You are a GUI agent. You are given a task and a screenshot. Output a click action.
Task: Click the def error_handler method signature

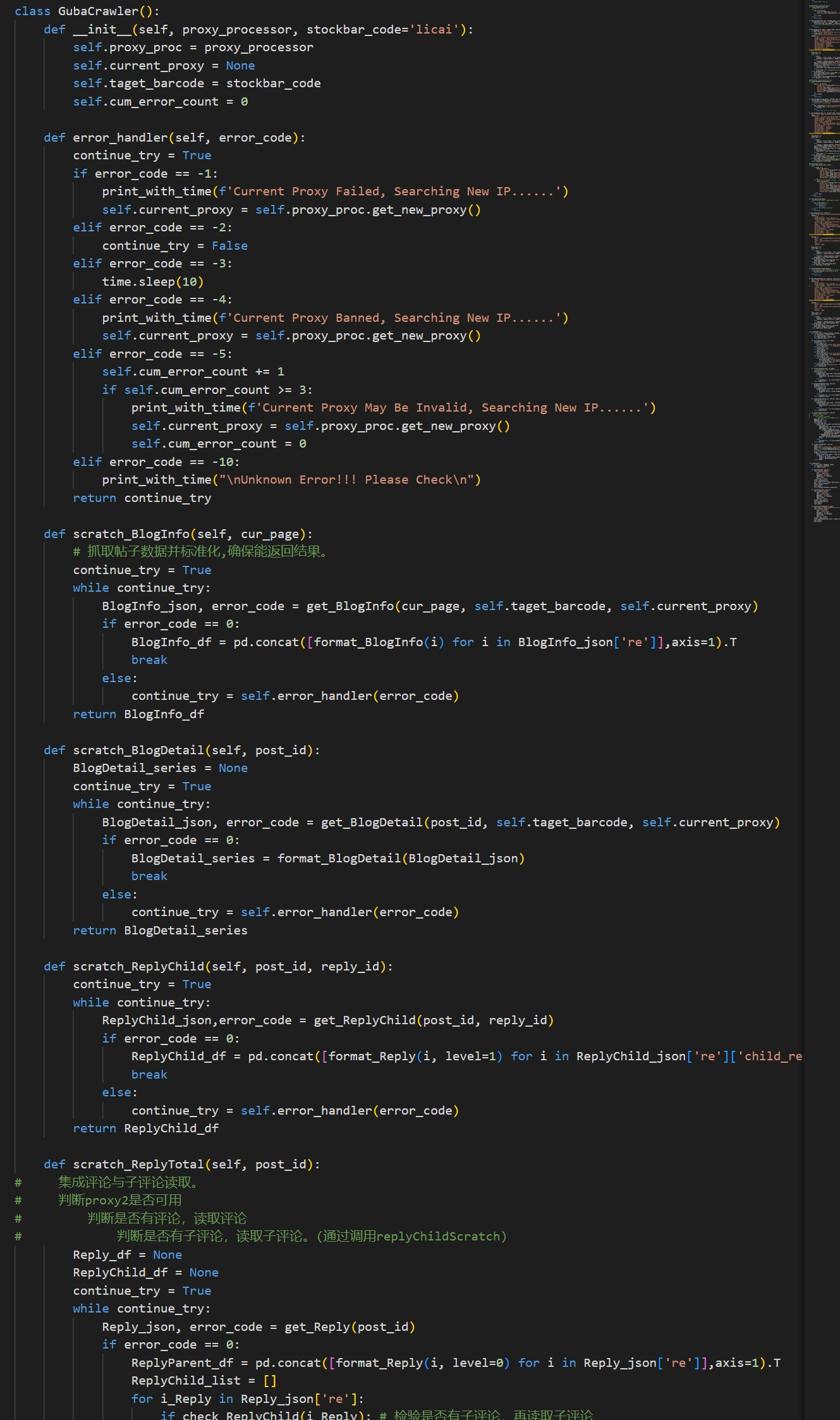pyautogui.click(x=174, y=137)
